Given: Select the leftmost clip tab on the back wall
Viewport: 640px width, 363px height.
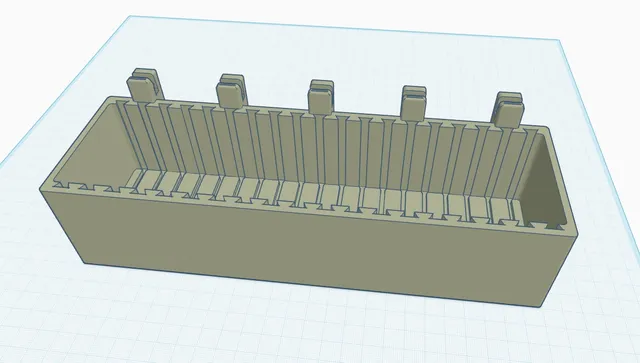Looking at the screenshot, I should [144, 85].
